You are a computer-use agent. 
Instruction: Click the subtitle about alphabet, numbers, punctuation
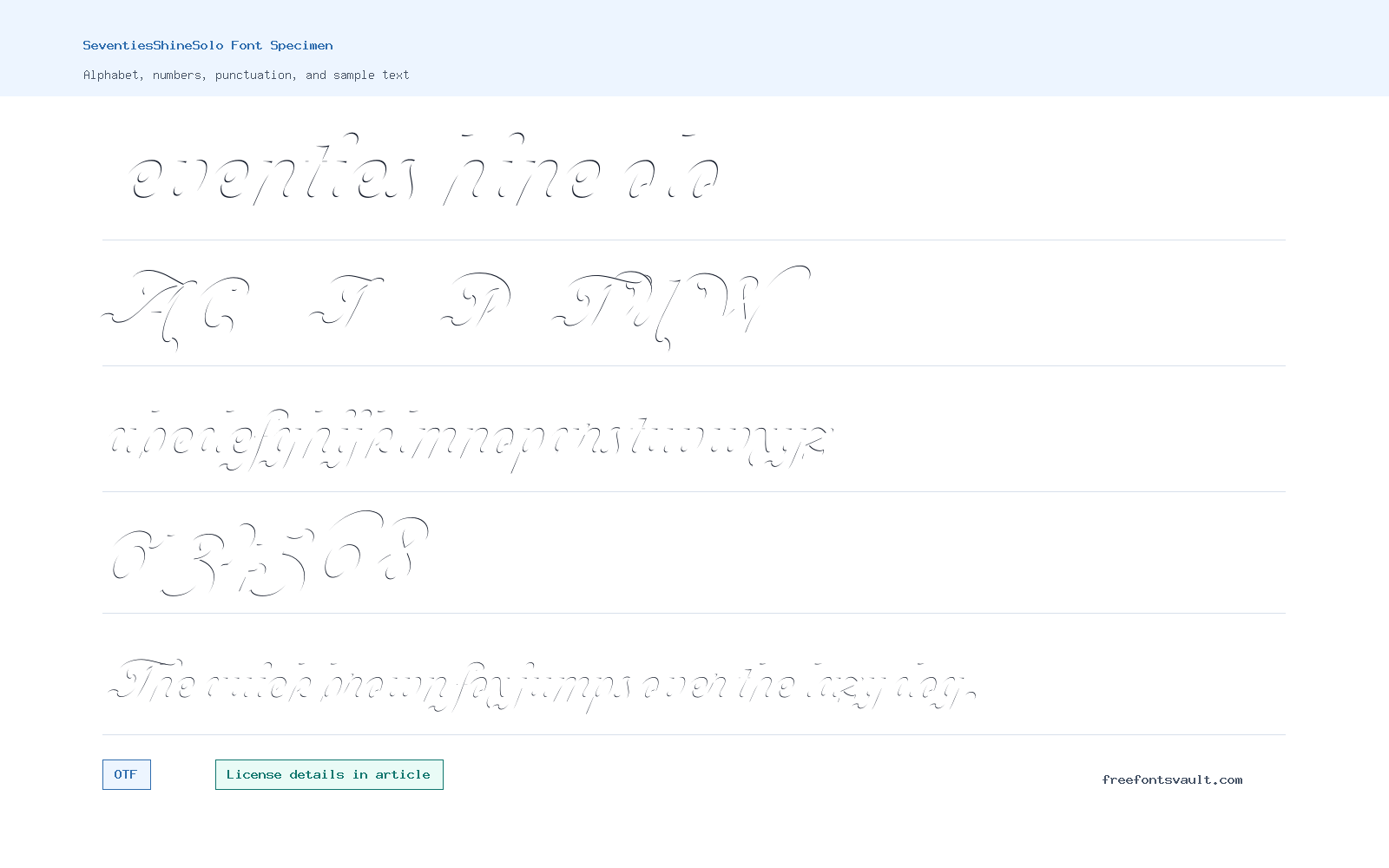[x=246, y=76]
